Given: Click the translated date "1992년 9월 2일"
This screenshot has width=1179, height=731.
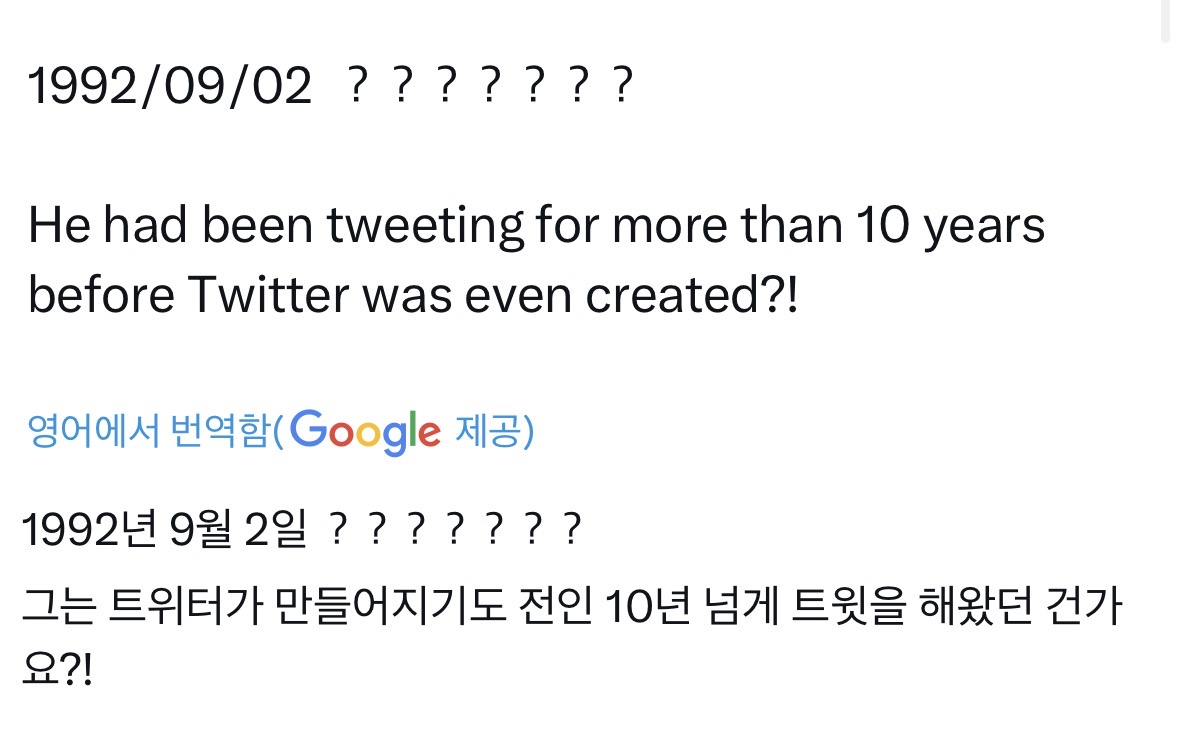Looking at the screenshot, I should pos(163,532).
